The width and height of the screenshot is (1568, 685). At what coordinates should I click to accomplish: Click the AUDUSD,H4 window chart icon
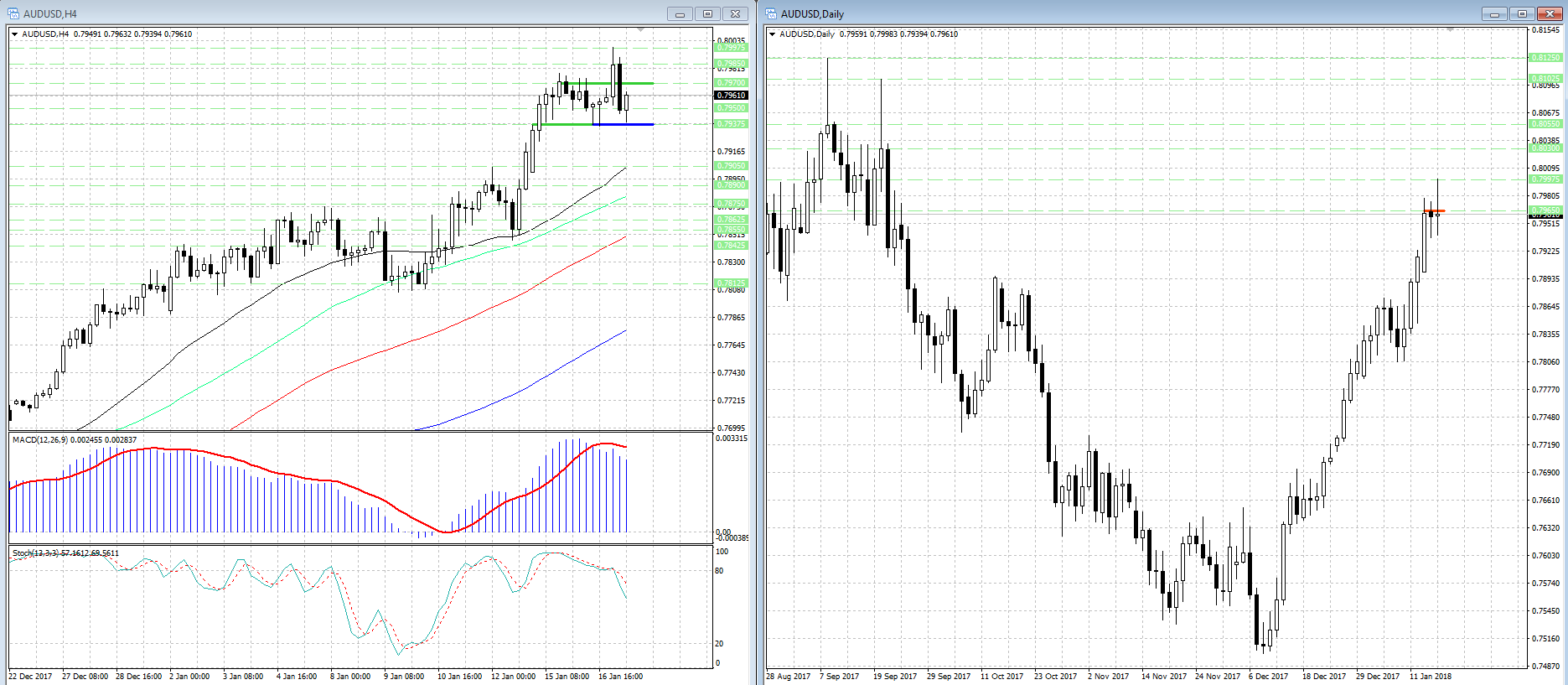pyautogui.click(x=13, y=13)
